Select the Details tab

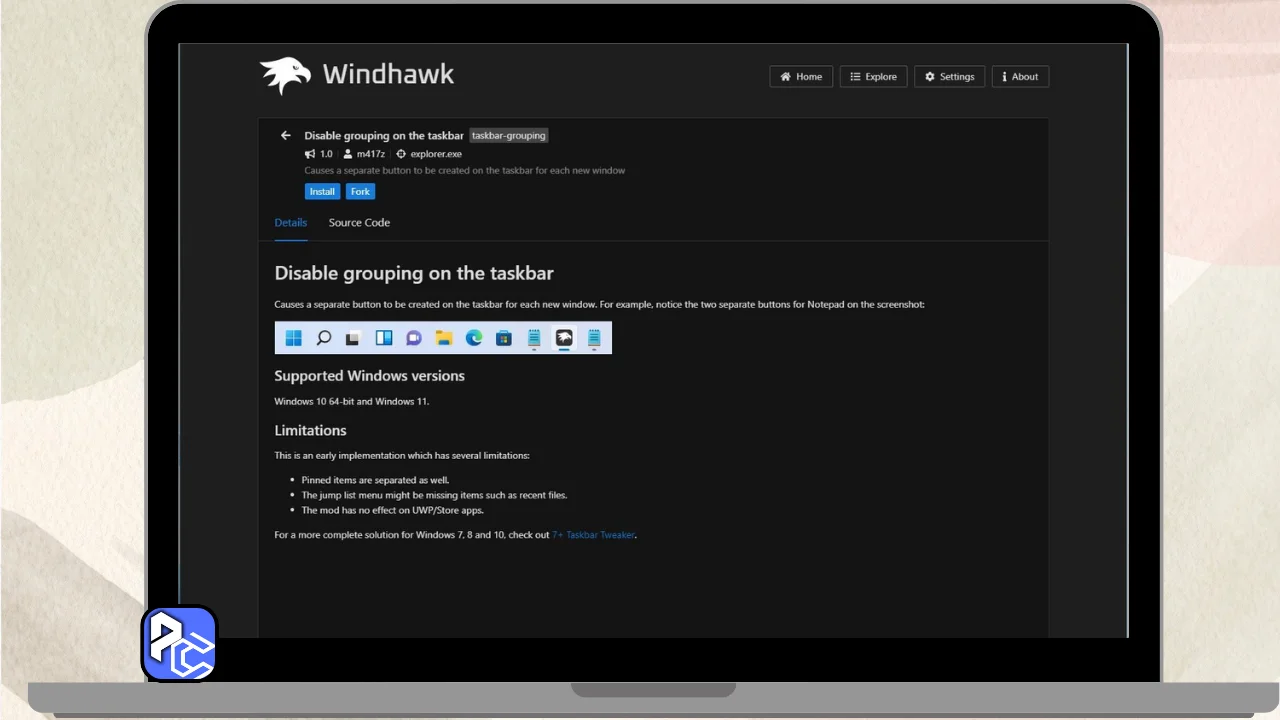tap(291, 222)
